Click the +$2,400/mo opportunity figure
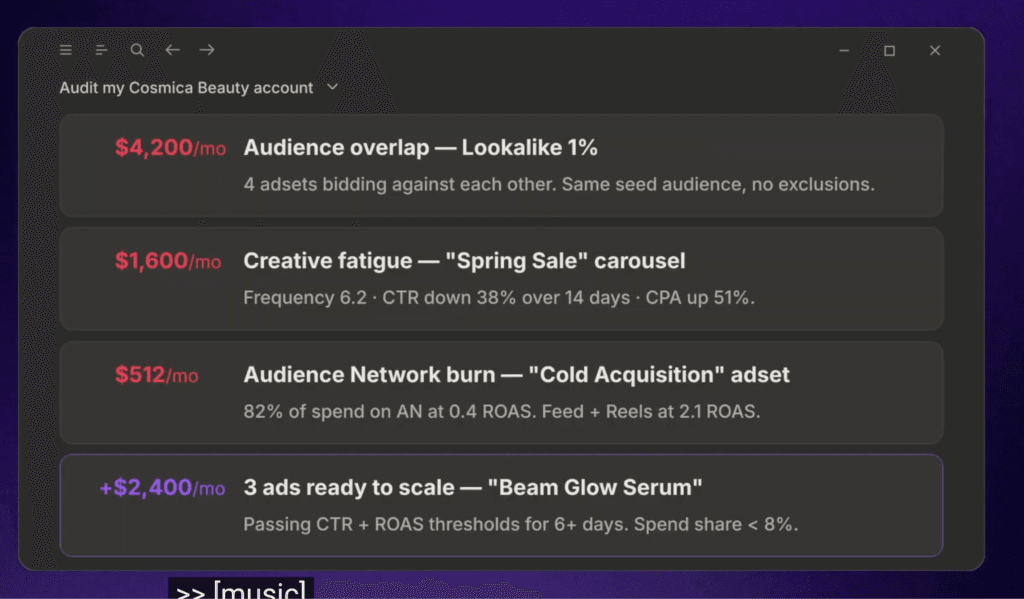The image size is (1024, 599). click(x=162, y=488)
